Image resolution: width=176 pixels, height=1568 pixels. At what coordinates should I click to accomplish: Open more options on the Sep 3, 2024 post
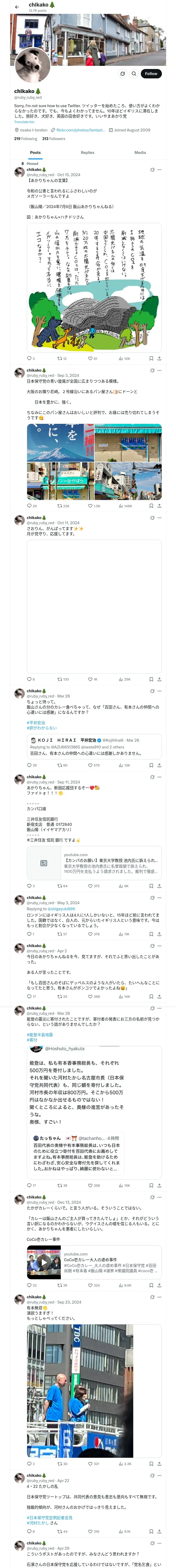coord(160,370)
